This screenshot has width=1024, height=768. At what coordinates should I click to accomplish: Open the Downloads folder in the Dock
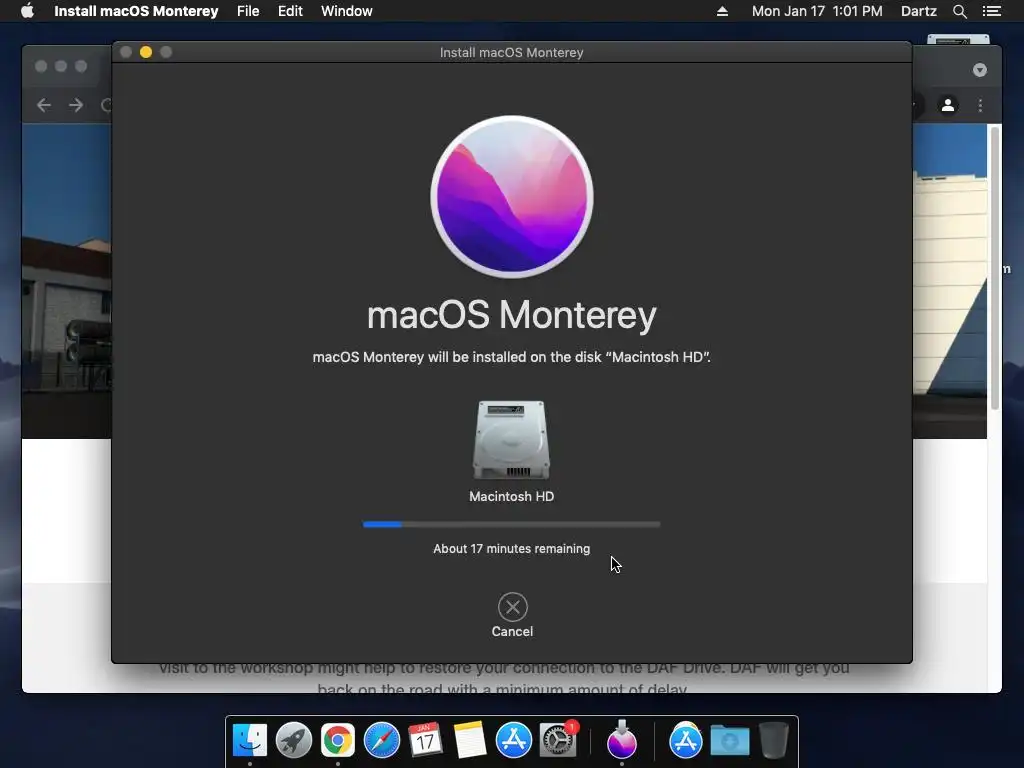[x=729, y=740]
